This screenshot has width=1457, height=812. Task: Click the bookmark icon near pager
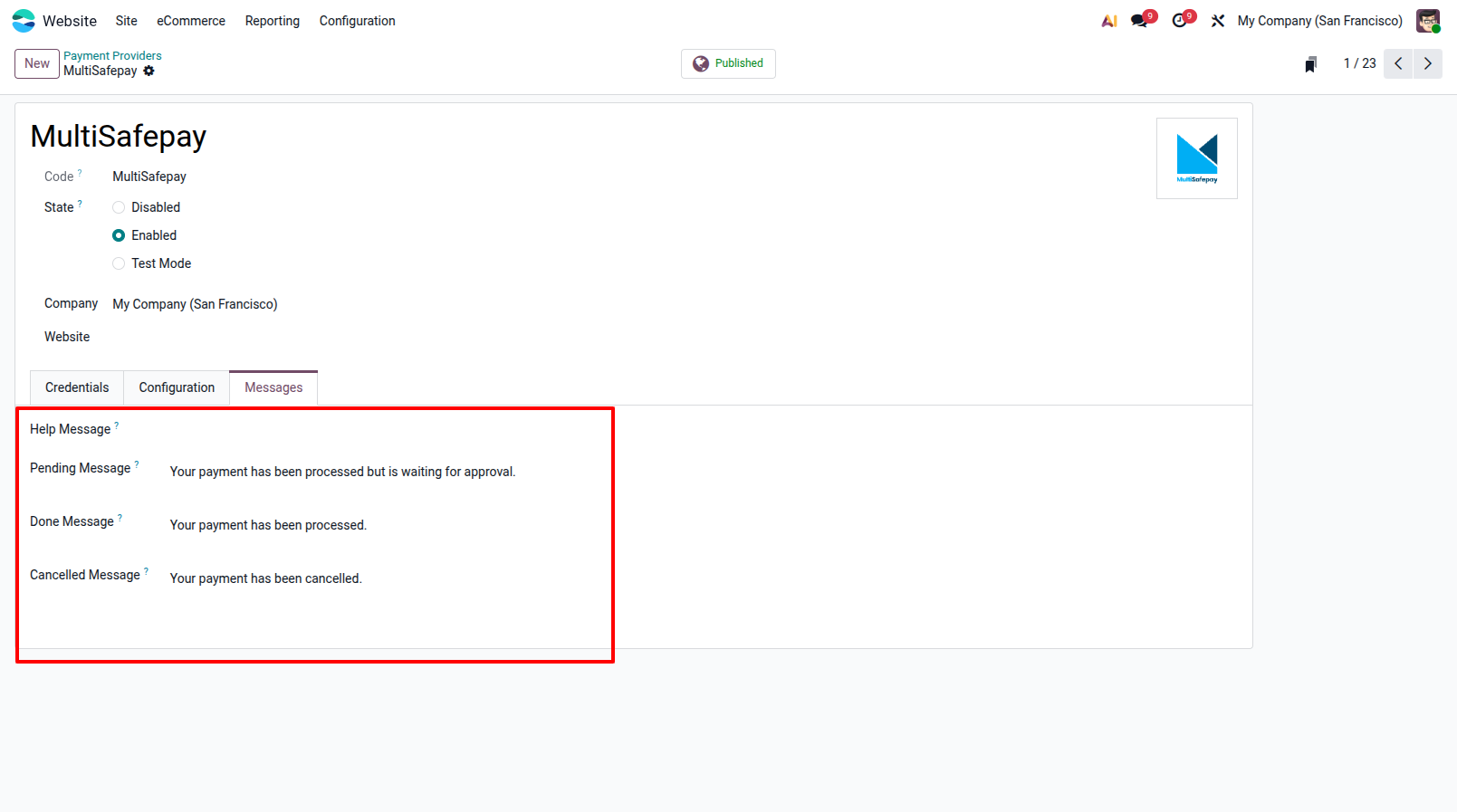[1310, 63]
